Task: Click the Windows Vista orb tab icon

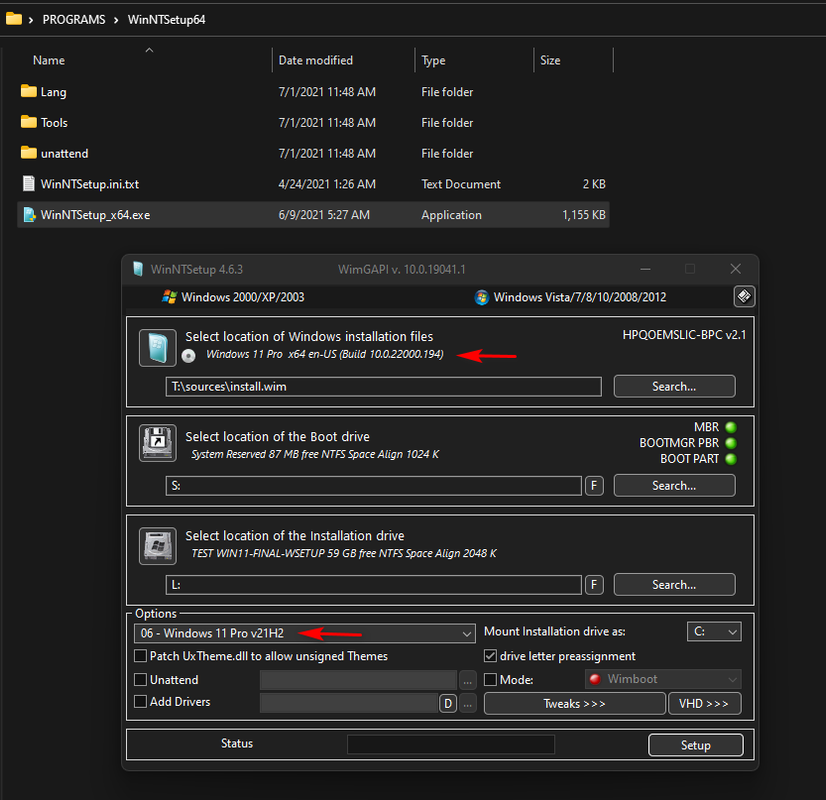Action: [x=481, y=297]
